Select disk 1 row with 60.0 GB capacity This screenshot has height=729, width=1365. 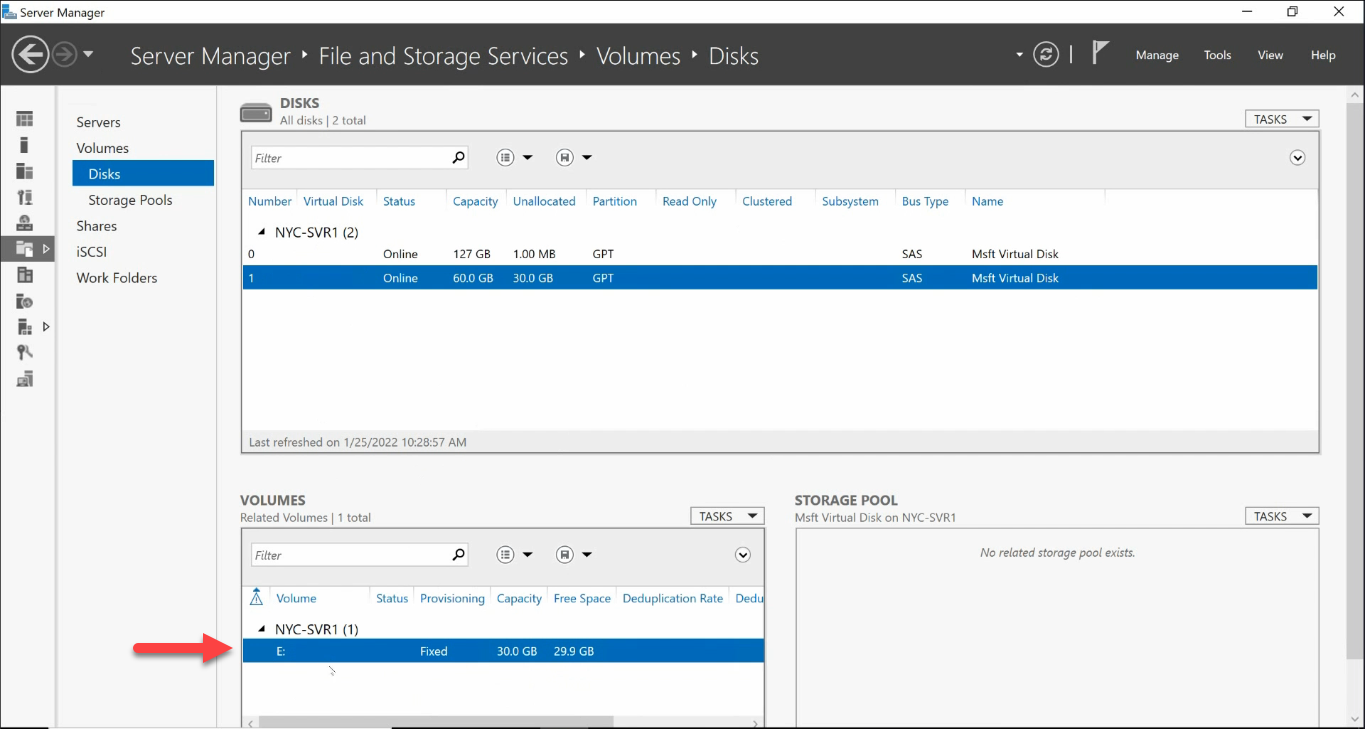[779, 278]
